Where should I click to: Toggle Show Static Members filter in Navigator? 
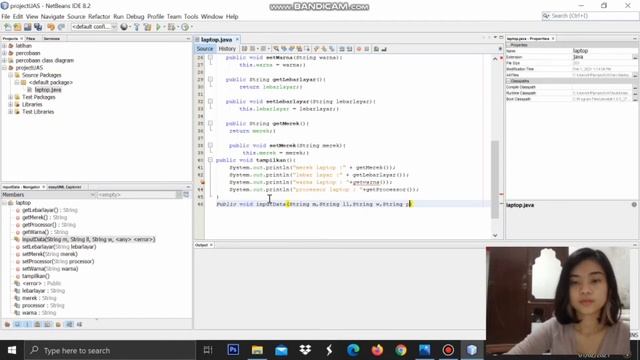(x=27, y=324)
